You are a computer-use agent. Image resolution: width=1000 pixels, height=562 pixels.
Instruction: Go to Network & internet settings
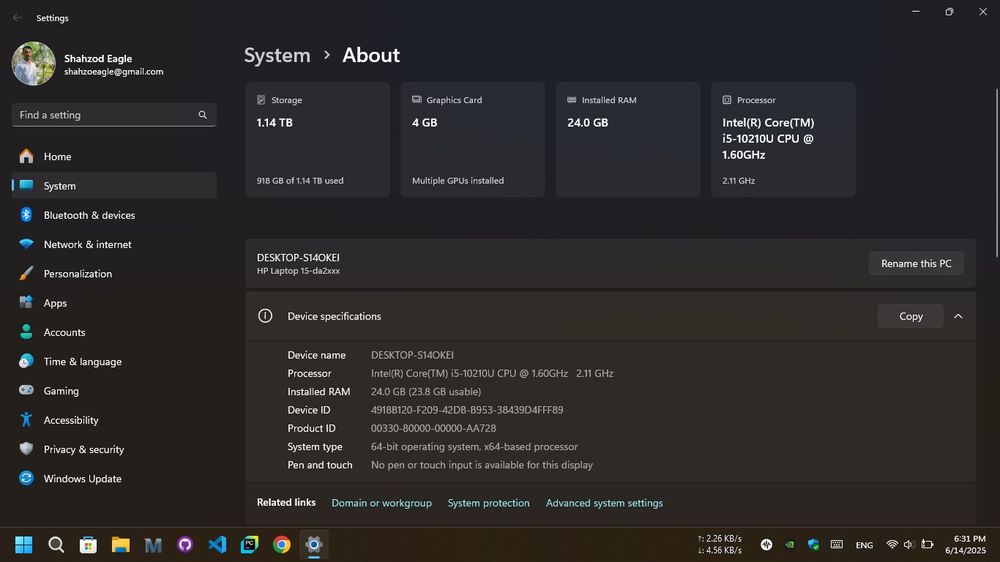[114, 244]
